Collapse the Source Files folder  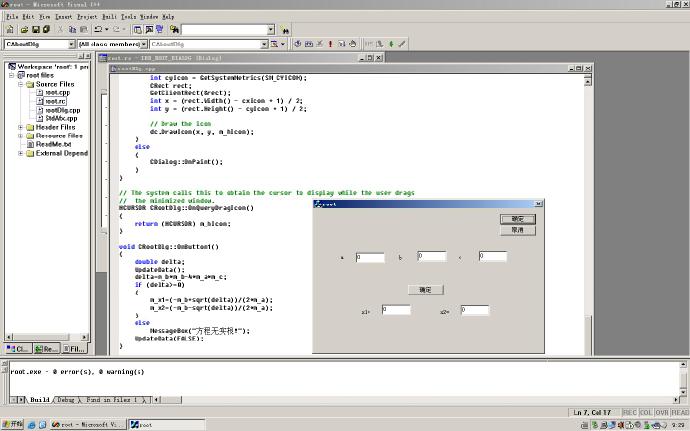click(20, 84)
